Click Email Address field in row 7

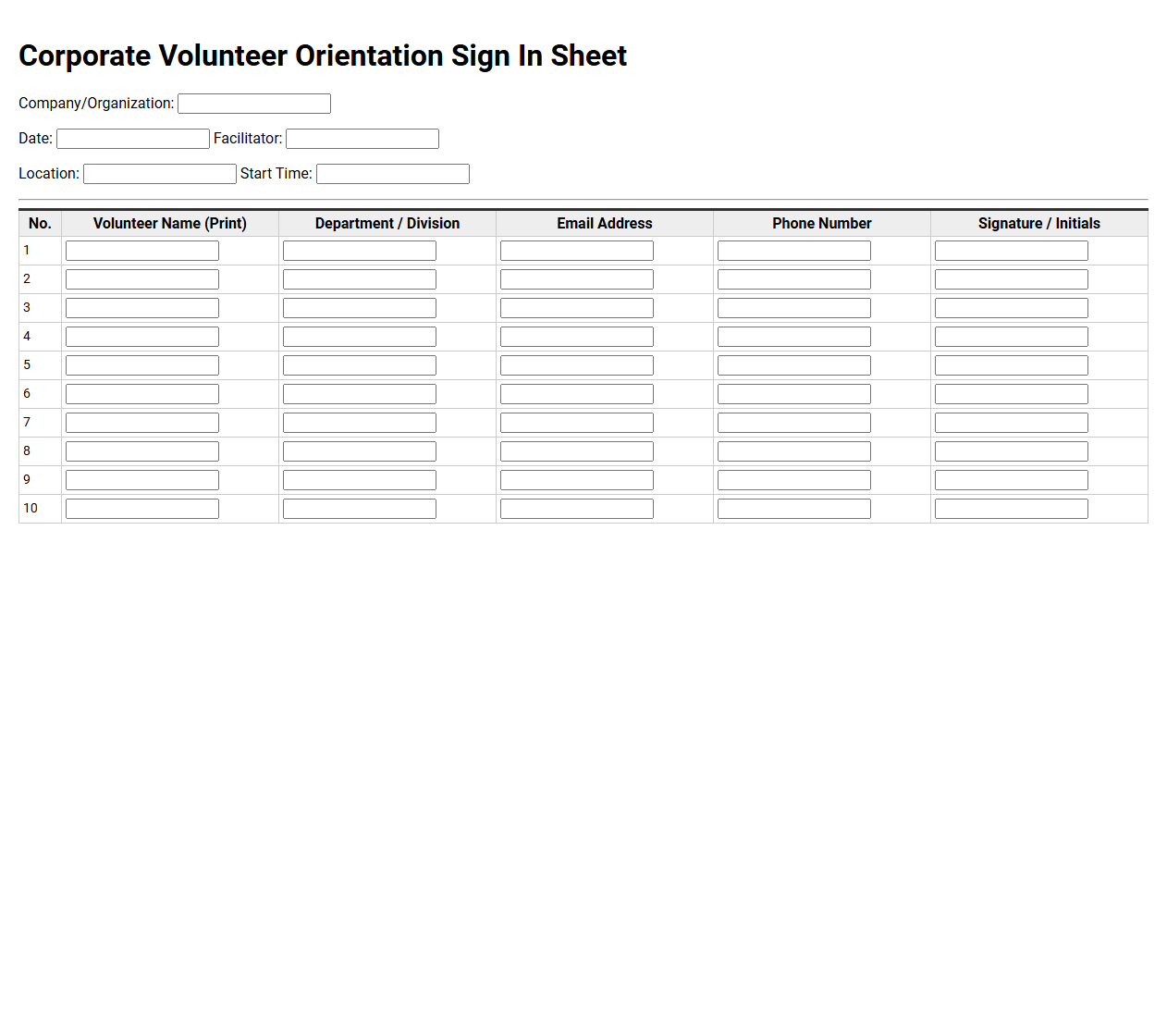point(577,423)
